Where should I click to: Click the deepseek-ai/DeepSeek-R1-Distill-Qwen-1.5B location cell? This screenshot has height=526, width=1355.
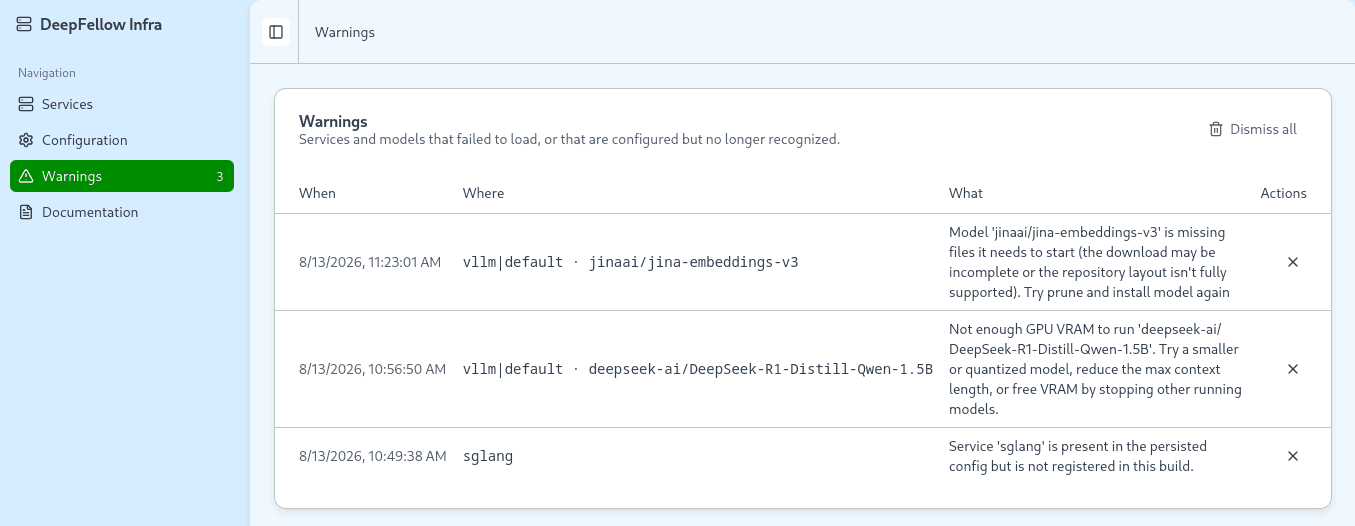click(698, 369)
